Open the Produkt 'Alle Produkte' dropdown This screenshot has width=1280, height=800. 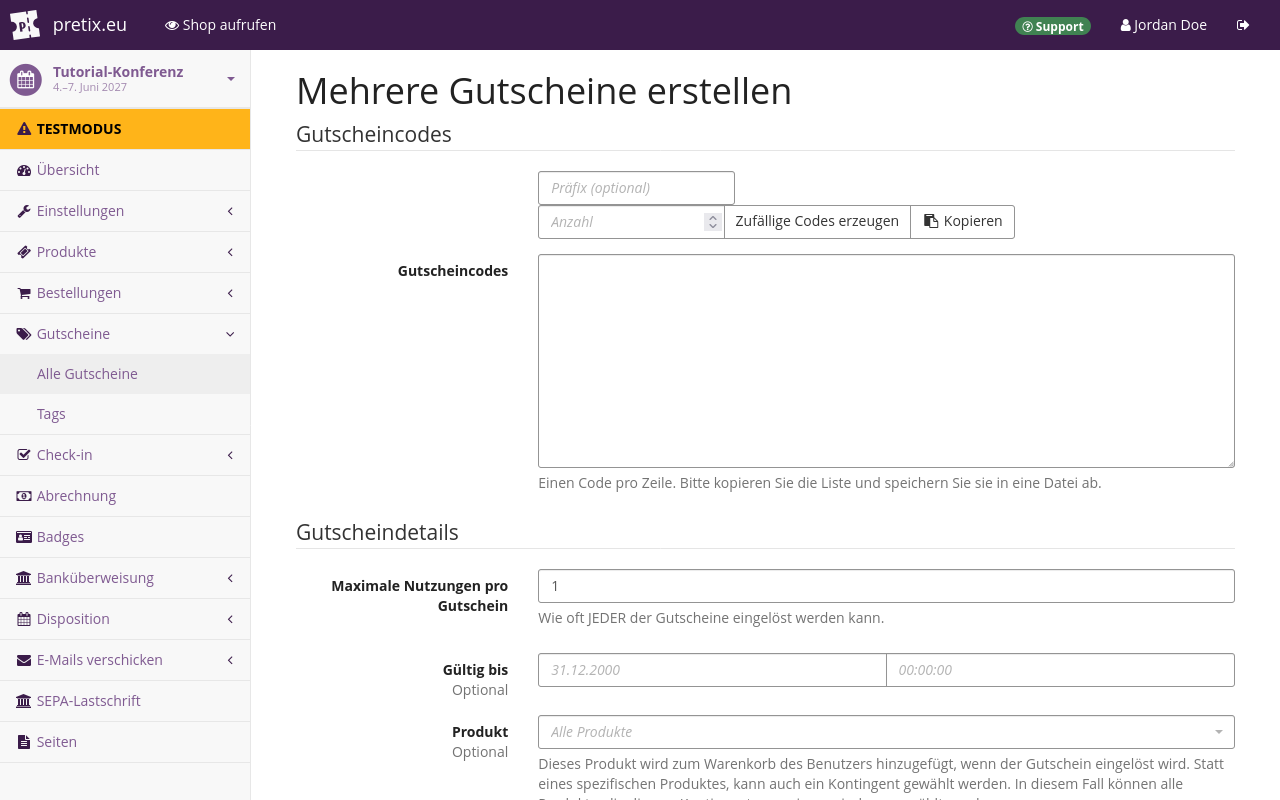886,732
